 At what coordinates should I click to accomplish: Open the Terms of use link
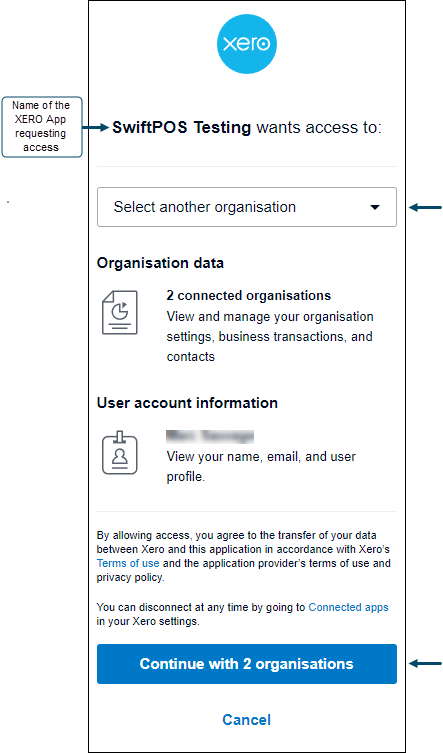coord(128,563)
